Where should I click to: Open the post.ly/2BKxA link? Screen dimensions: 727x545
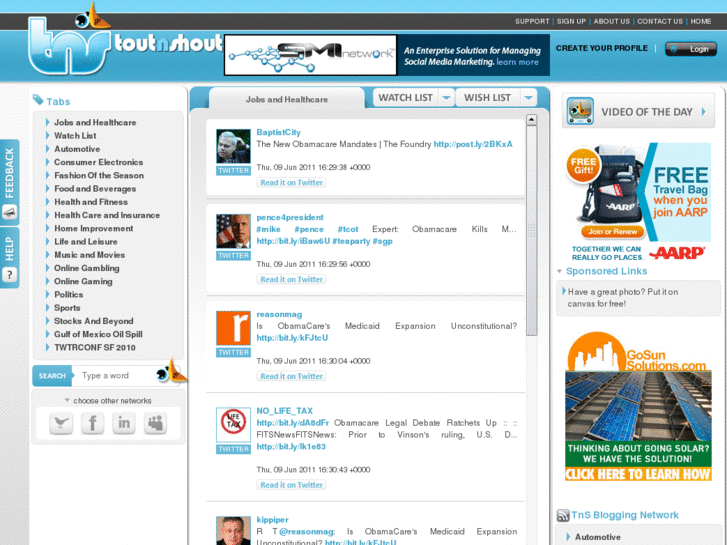[473, 144]
